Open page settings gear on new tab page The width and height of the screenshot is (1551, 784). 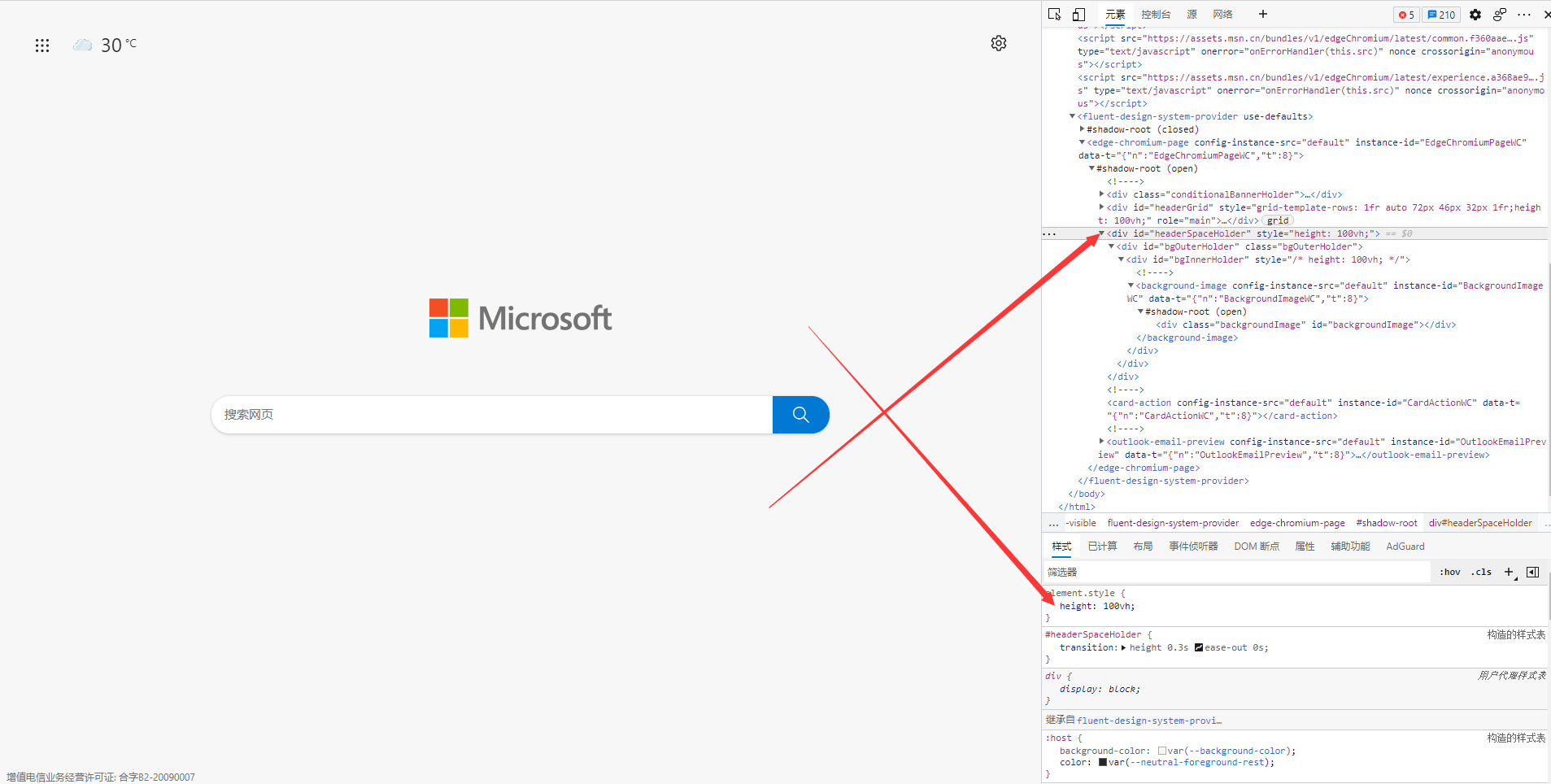(999, 43)
